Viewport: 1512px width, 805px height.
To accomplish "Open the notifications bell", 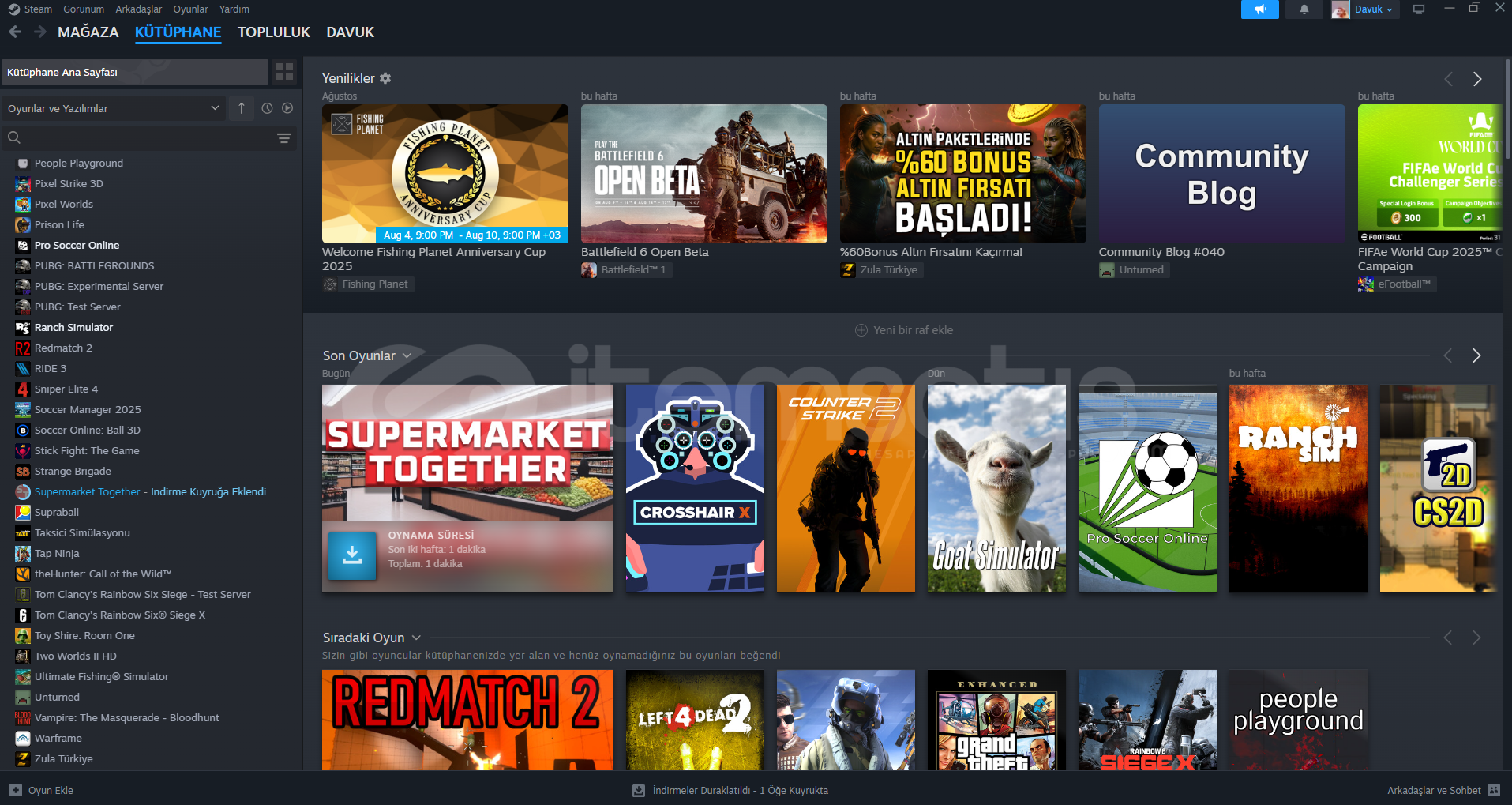I will (1304, 9).
